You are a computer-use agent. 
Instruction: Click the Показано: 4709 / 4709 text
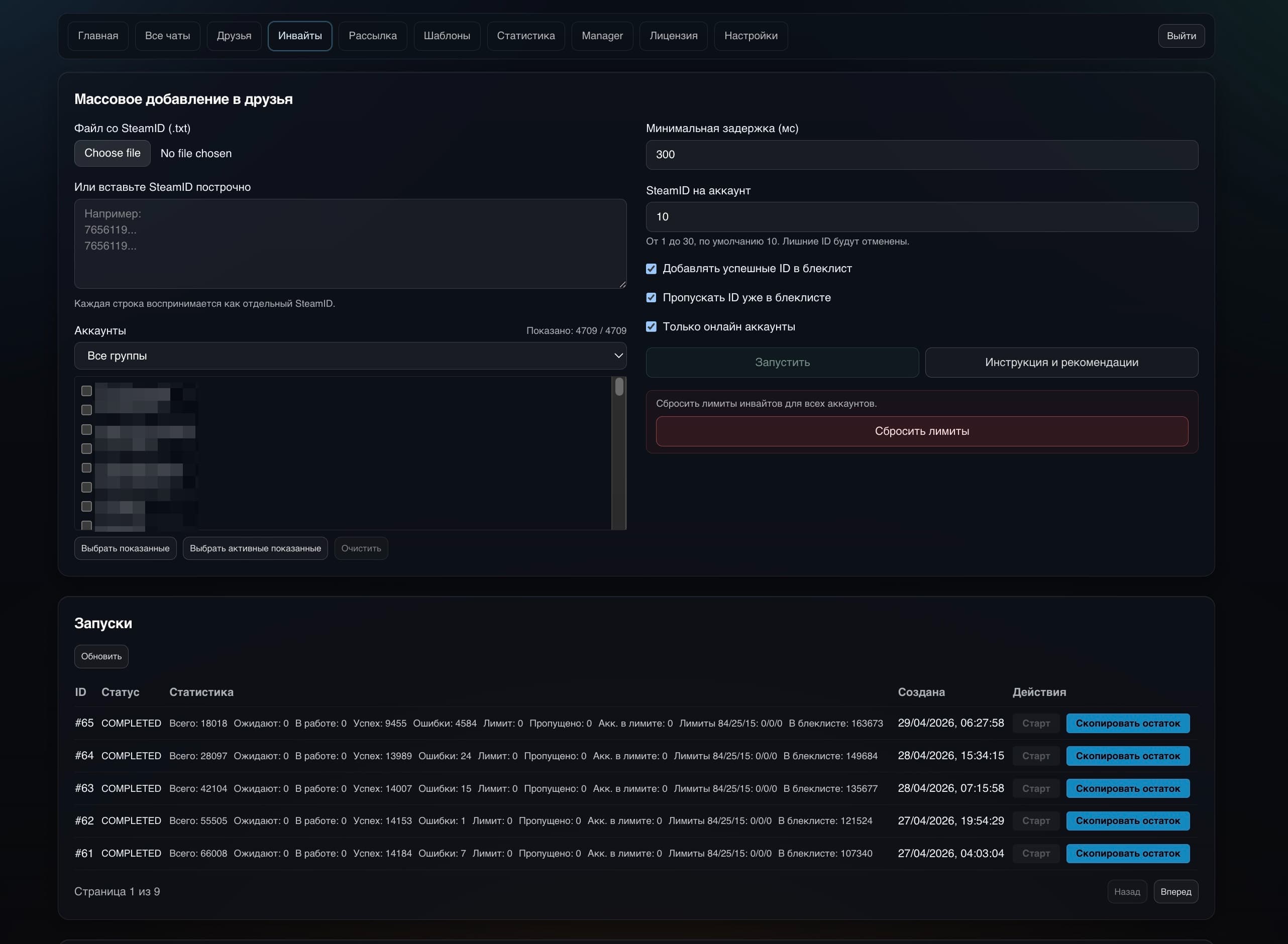[576, 331]
